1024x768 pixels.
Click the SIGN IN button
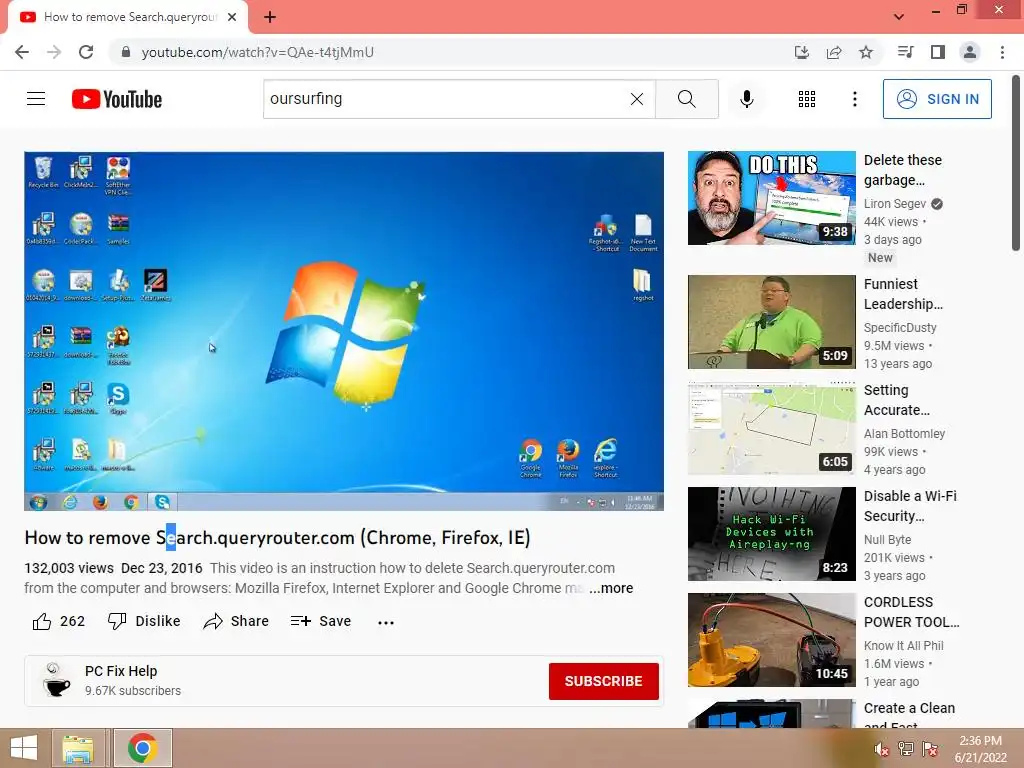click(x=937, y=99)
